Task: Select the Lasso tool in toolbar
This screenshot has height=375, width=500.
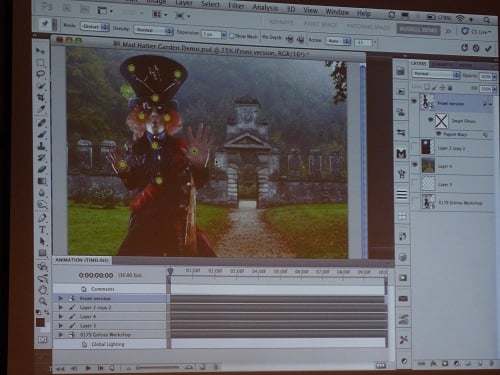Action: [41, 74]
